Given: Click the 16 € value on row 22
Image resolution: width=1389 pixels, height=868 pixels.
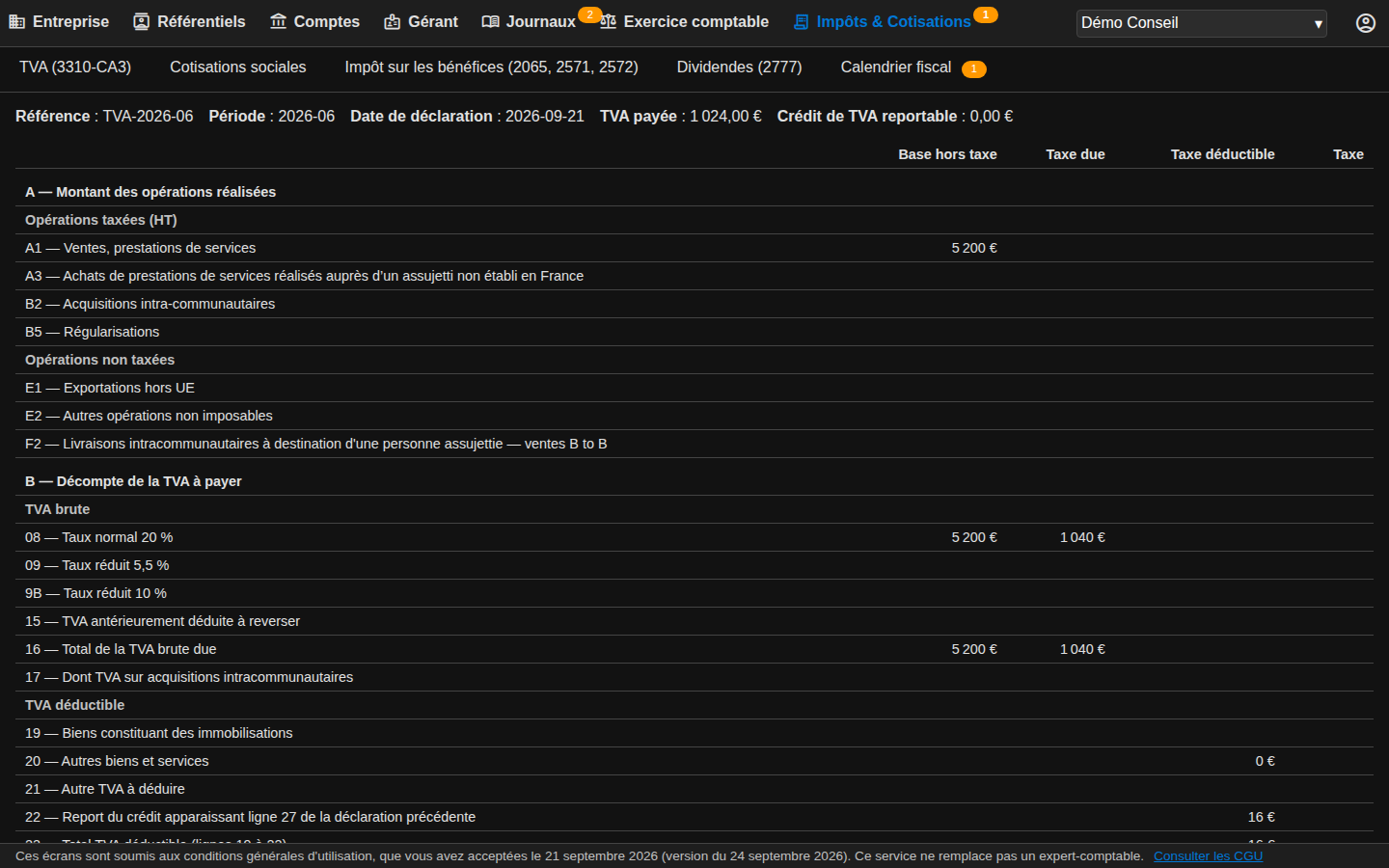Looking at the screenshot, I should [x=1261, y=817].
